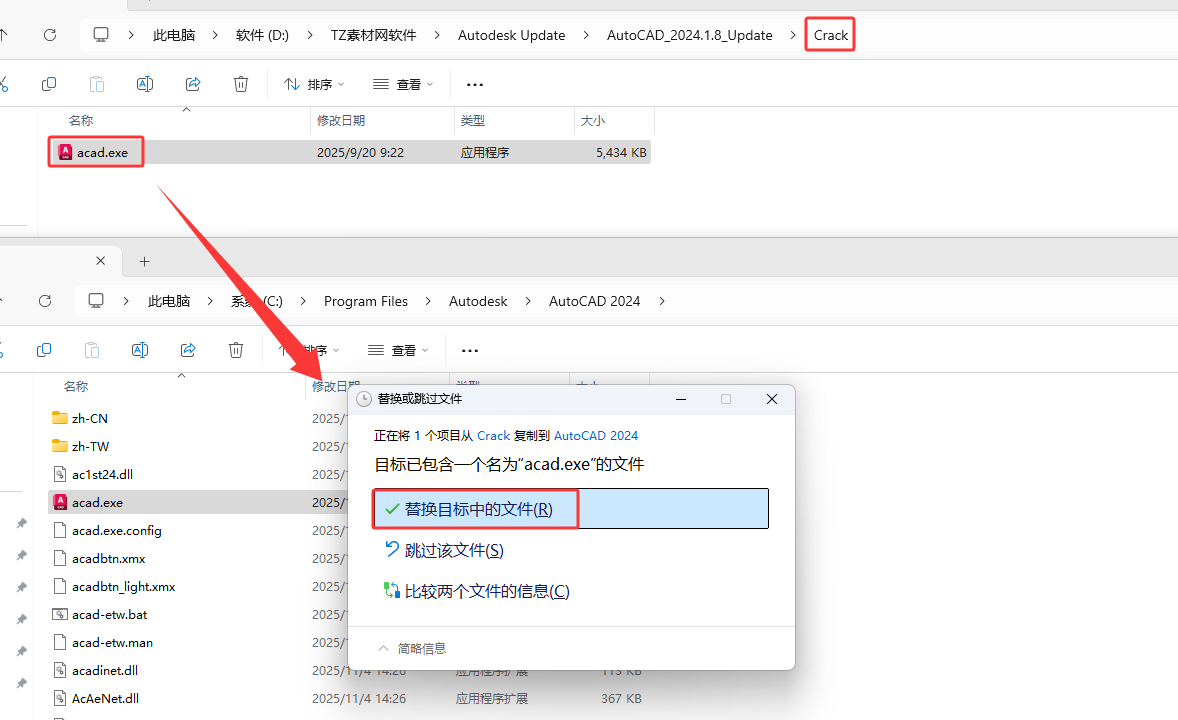Go to Autodesk Update breadcrumb
Image resolution: width=1178 pixels, height=720 pixels.
(512, 35)
